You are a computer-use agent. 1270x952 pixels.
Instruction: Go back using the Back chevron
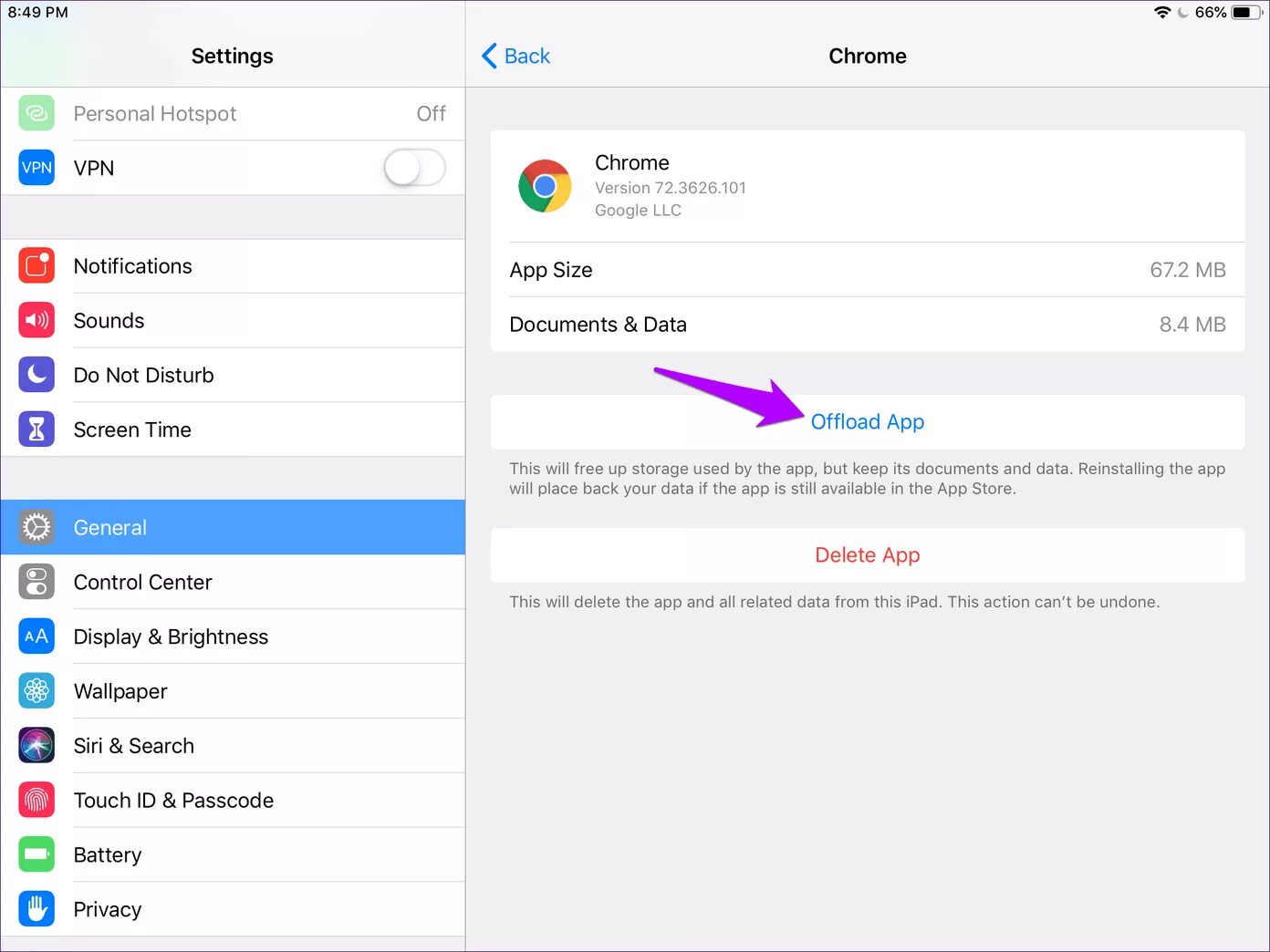coord(515,56)
